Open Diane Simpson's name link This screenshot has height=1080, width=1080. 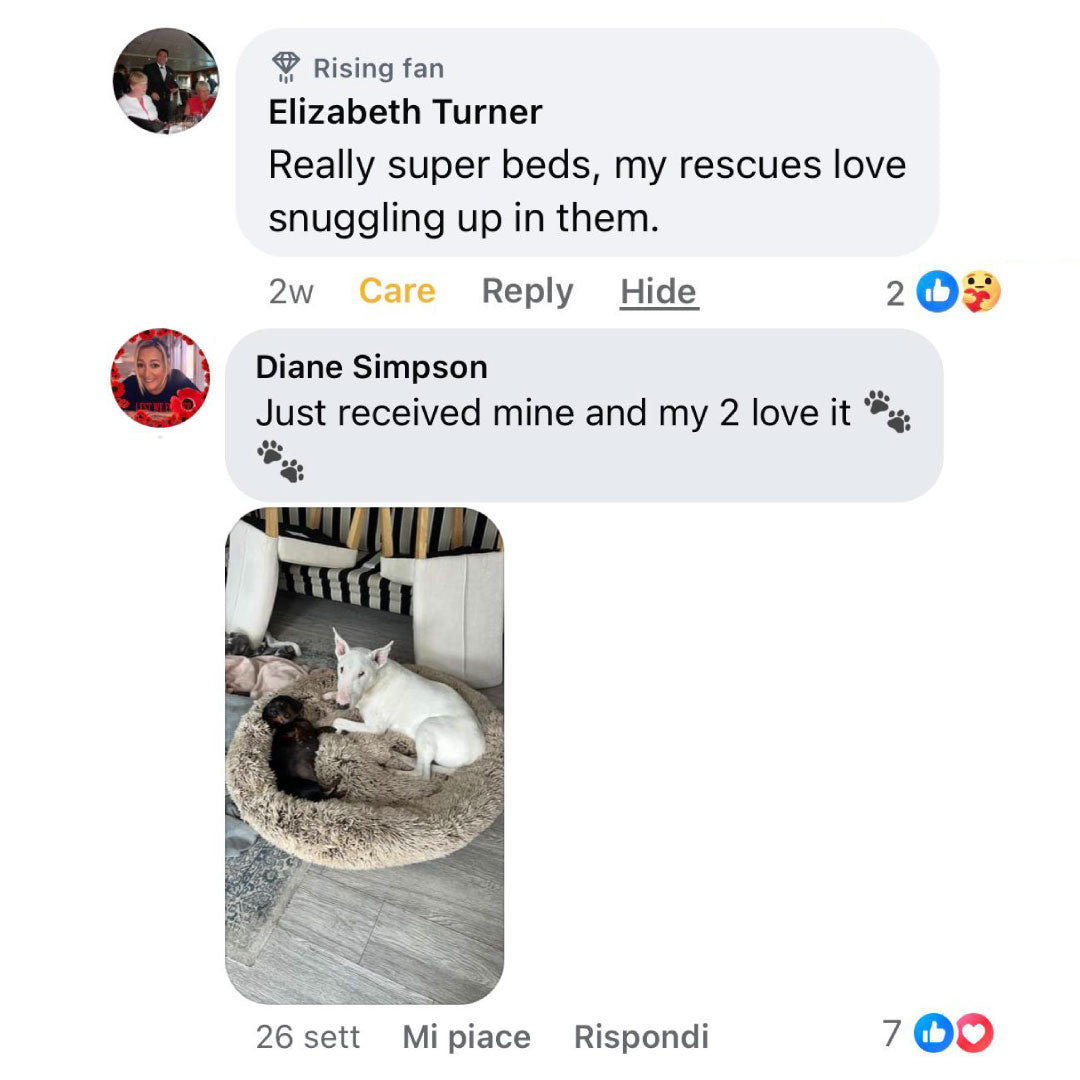click(371, 366)
